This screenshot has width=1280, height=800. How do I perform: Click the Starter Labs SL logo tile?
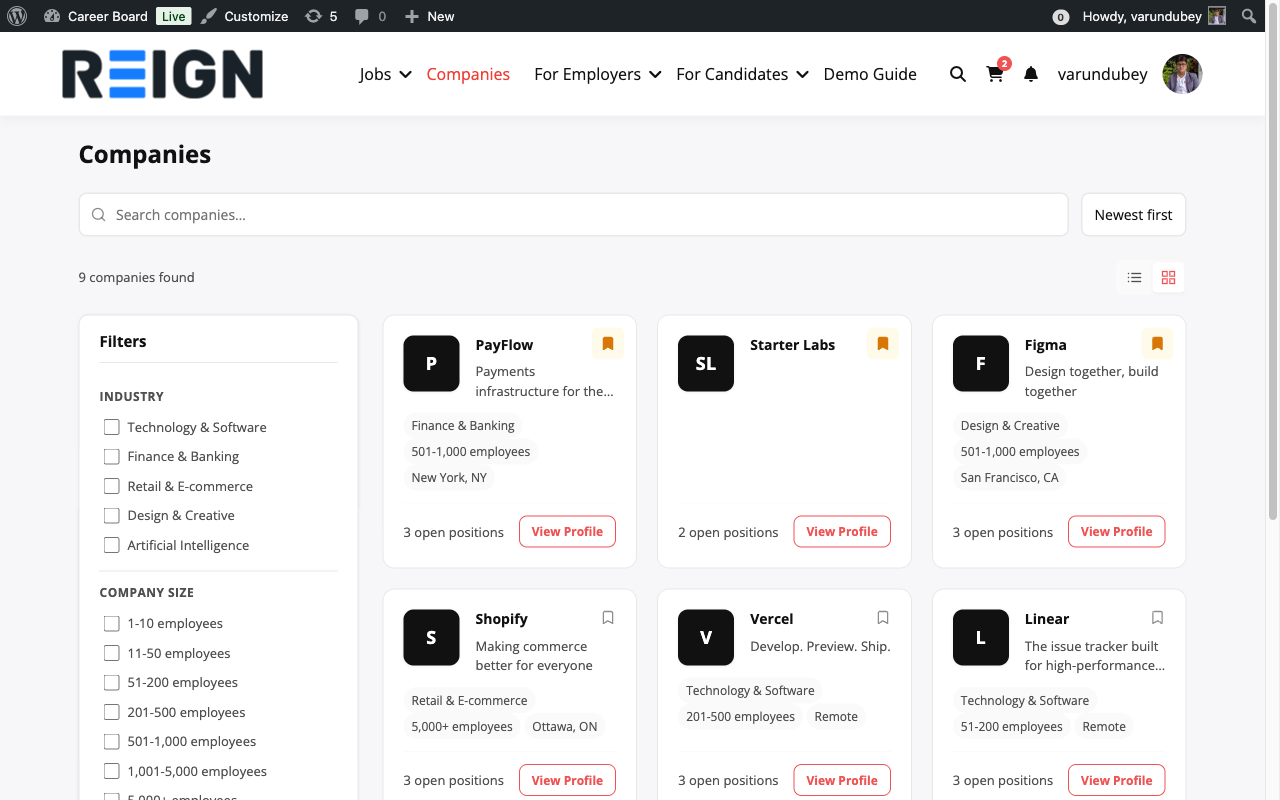coord(706,363)
